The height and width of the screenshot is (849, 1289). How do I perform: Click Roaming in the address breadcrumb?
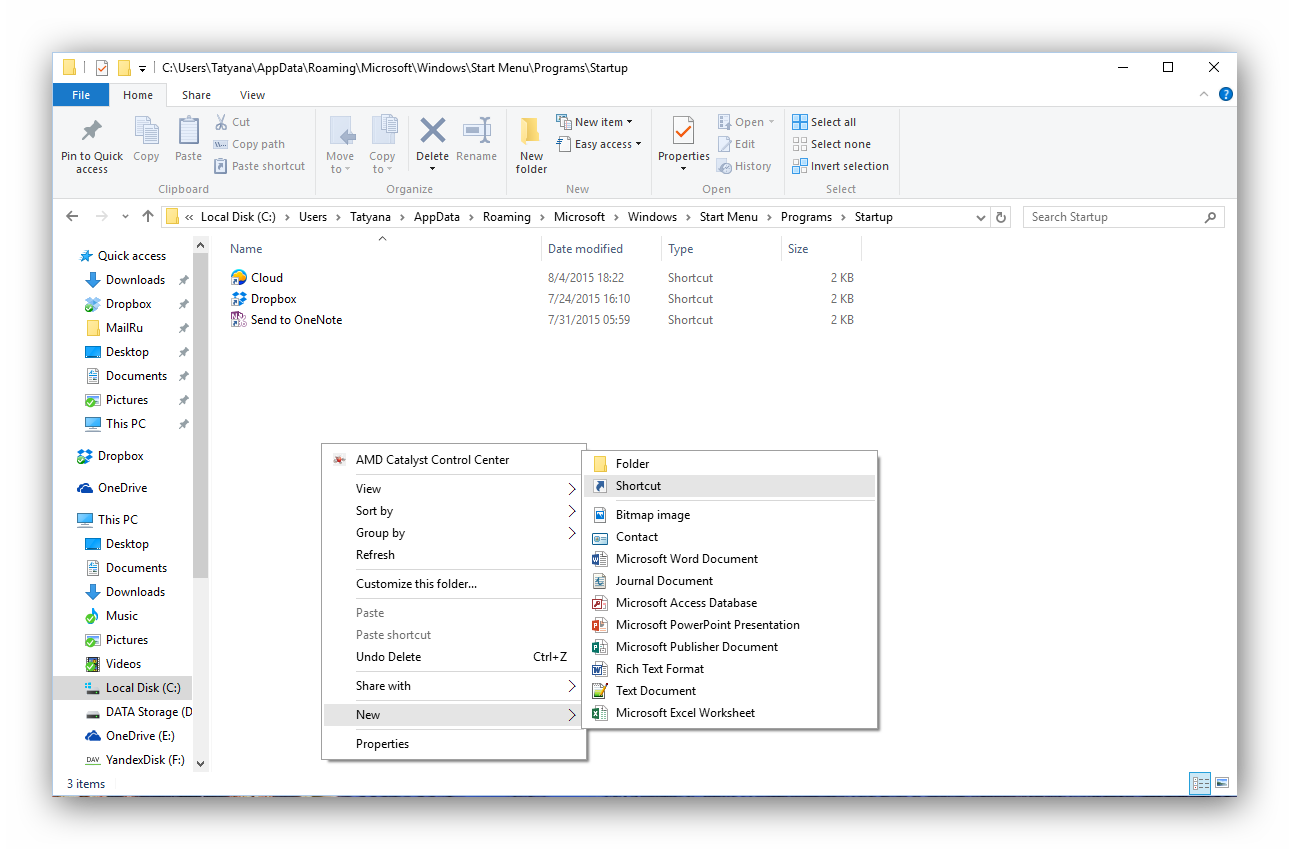click(x=506, y=217)
